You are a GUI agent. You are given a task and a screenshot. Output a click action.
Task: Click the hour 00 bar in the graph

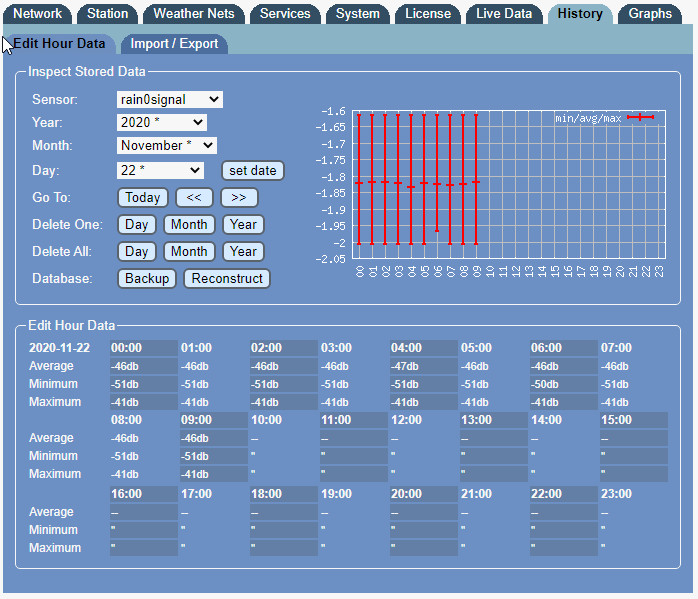click(359, 179)
